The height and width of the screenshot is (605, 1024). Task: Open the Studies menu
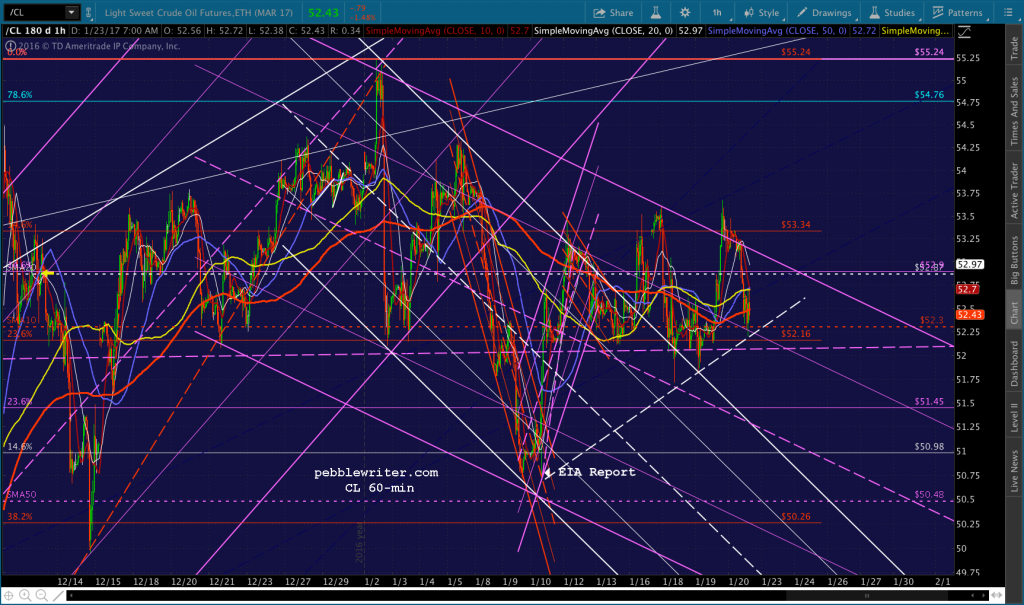891,12
